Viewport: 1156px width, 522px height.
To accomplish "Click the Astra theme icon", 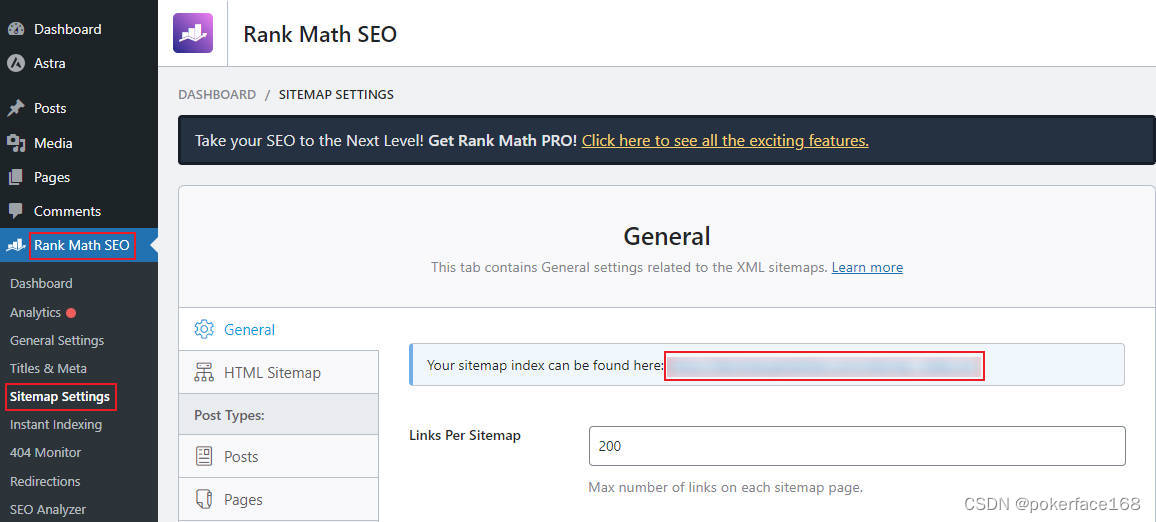I will point(16,63).
